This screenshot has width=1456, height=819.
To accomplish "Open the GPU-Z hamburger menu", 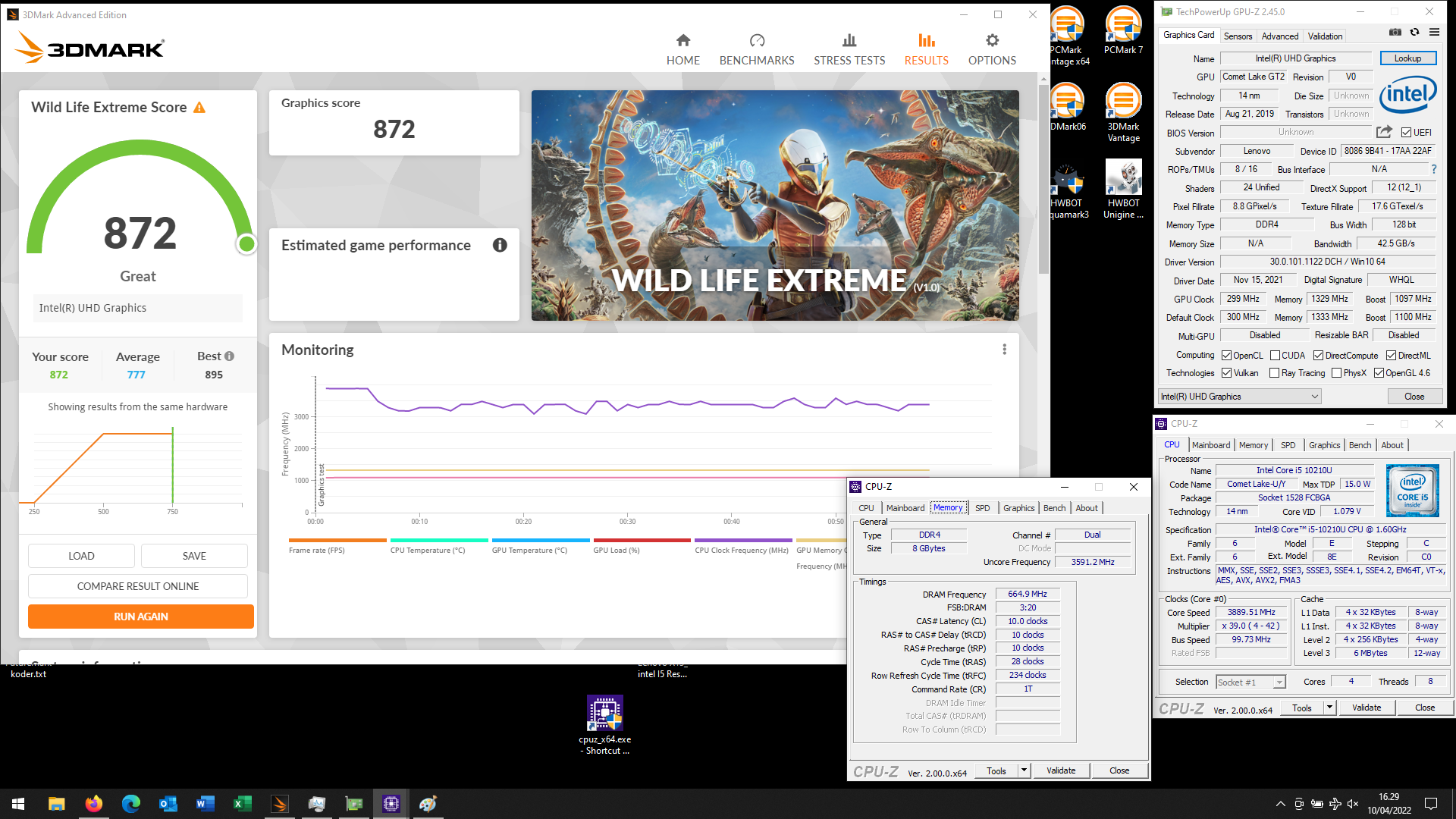I will click(1434, 33).
